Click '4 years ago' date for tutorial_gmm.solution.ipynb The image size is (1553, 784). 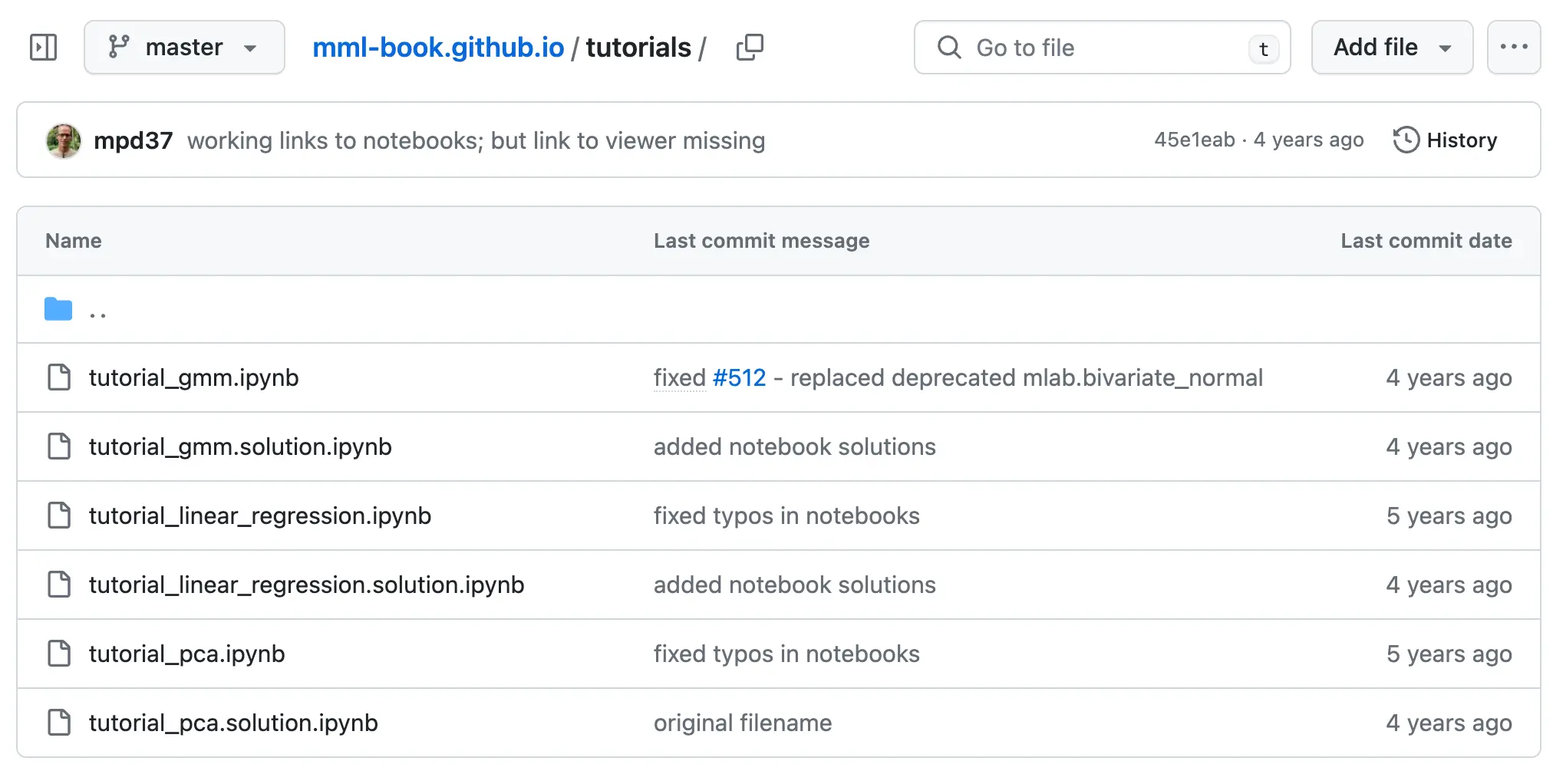click(x=1449, y=446)
